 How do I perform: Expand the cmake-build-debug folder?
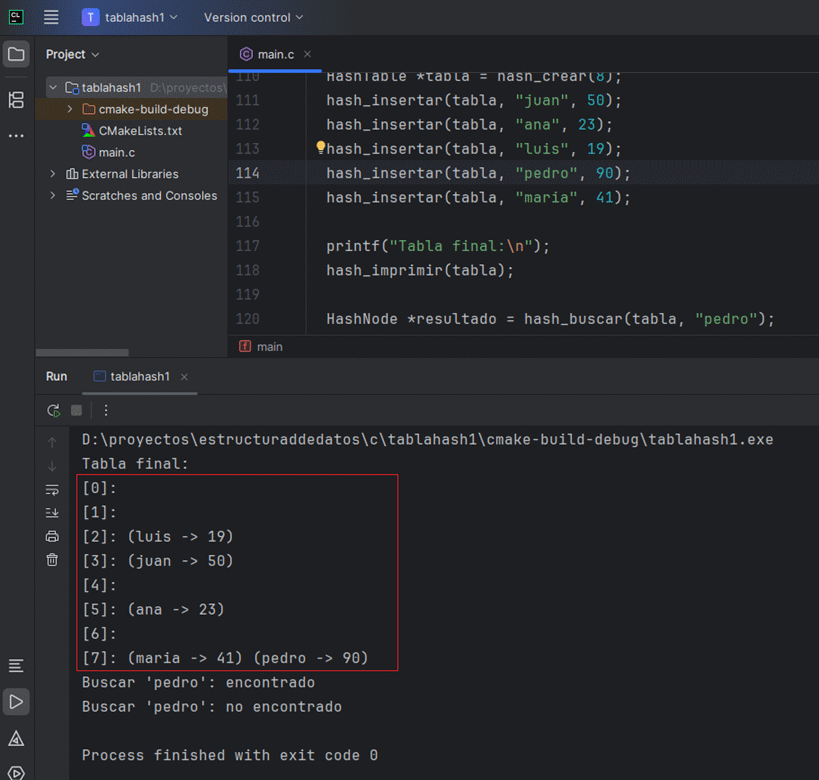69,109
